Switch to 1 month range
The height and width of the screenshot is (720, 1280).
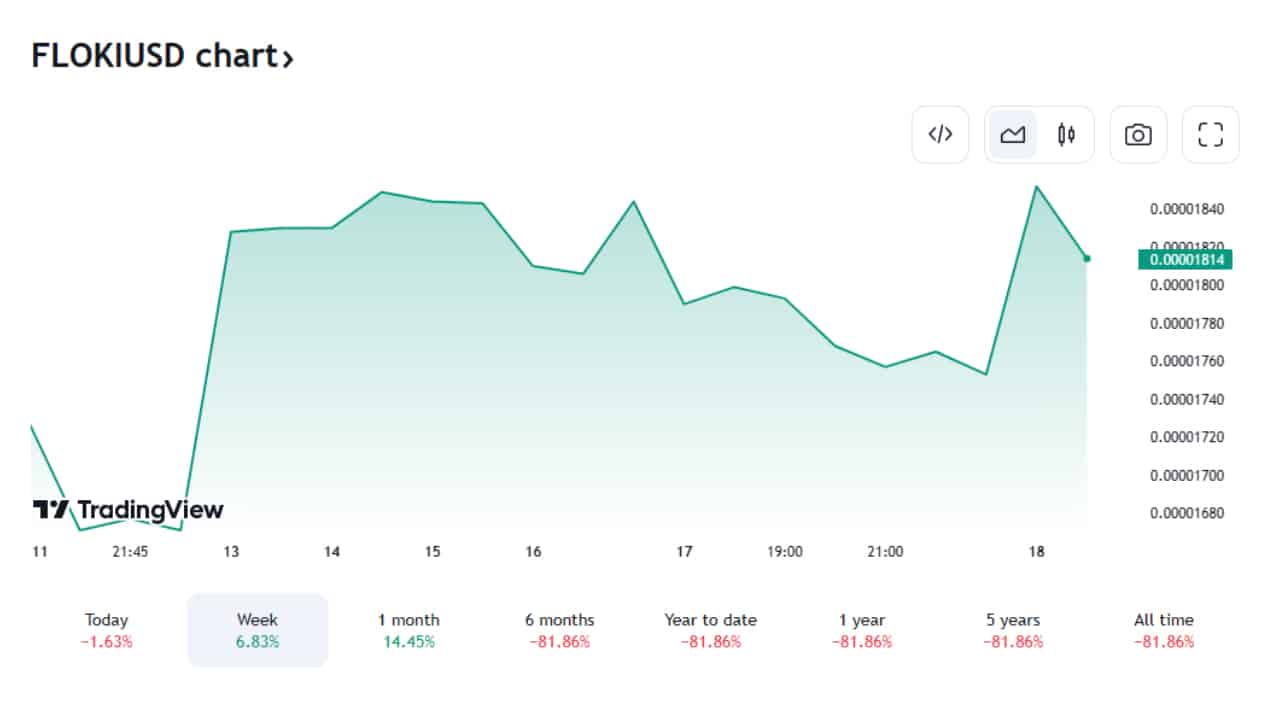coord(408,630)
